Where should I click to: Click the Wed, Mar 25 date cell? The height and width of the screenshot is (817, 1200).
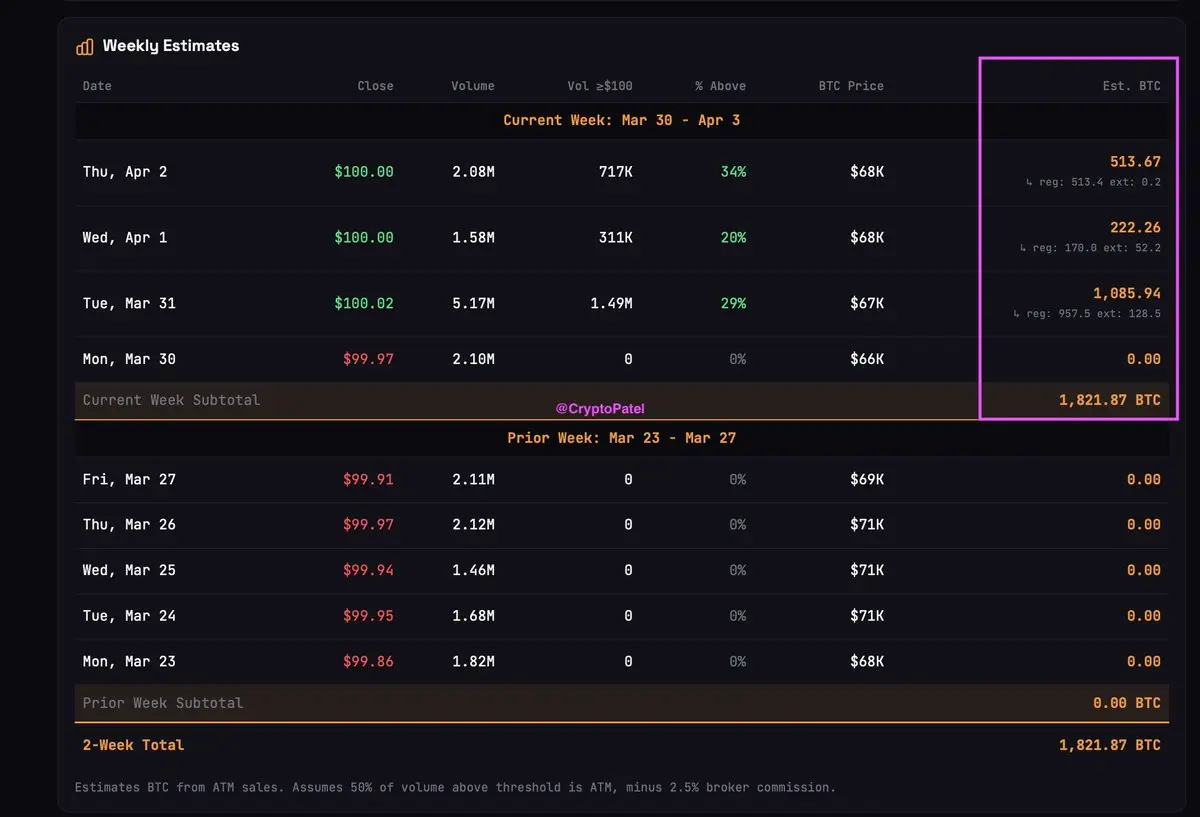(x=129, y=571)
